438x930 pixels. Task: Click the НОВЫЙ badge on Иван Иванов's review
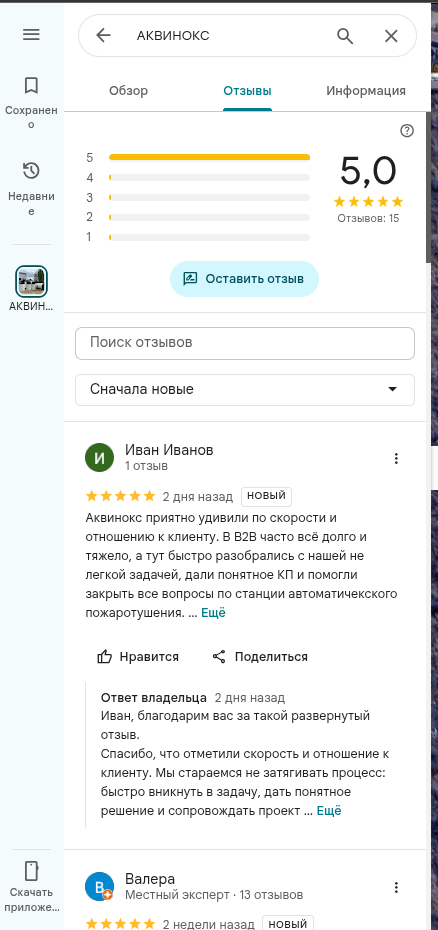pos(266,496)
